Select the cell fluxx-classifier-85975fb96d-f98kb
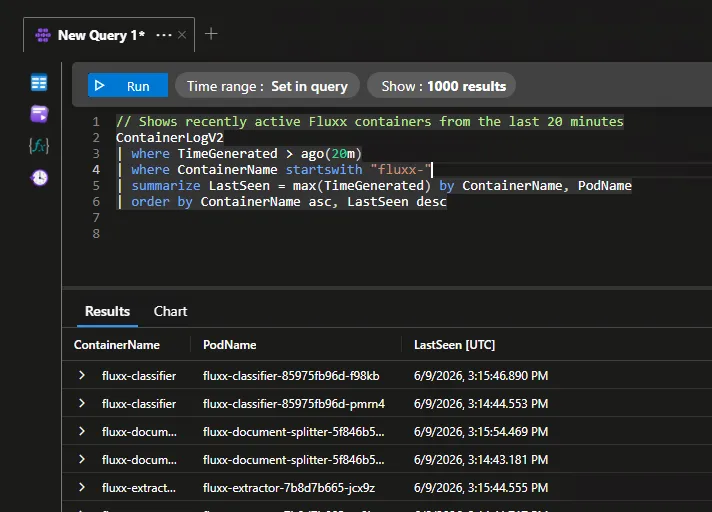Screen dimensions: 712x512 291,376
